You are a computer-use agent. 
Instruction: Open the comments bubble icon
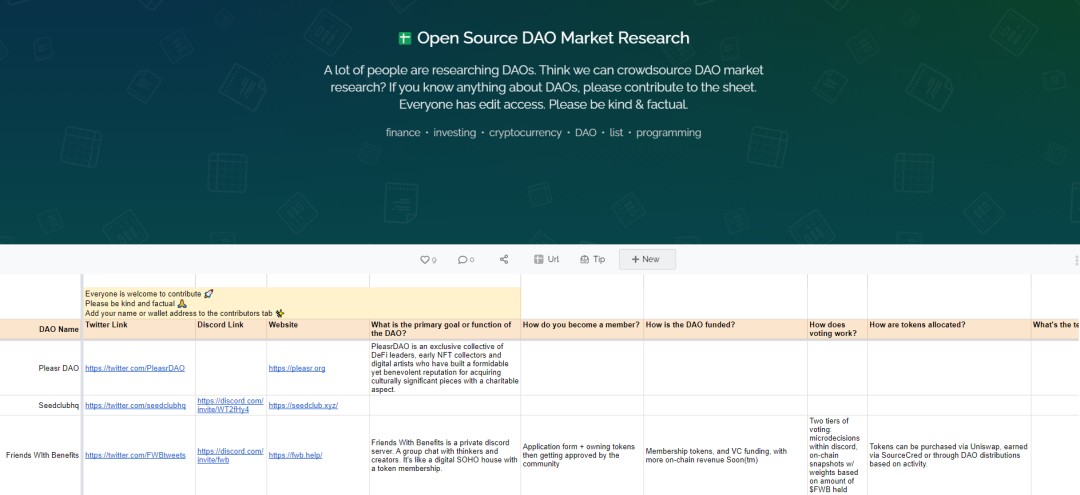462,260
